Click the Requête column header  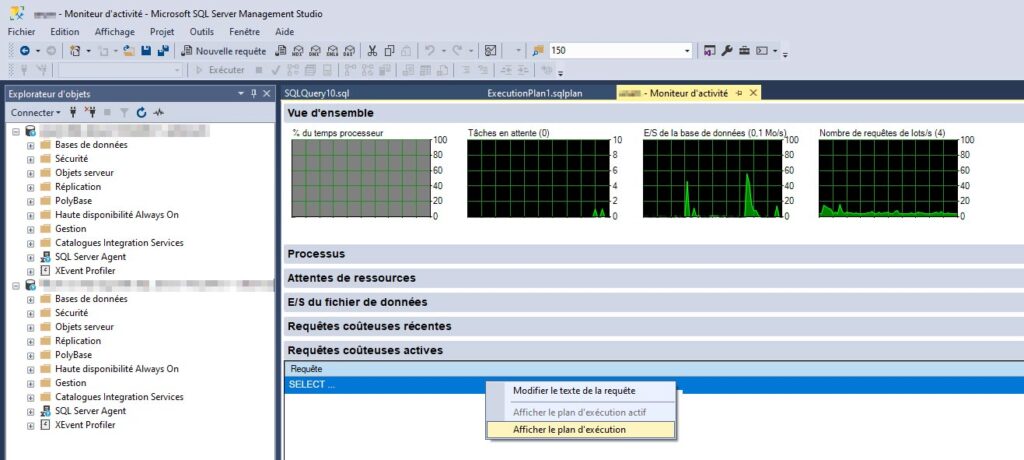pyautogui.click(x=654, y=370)
